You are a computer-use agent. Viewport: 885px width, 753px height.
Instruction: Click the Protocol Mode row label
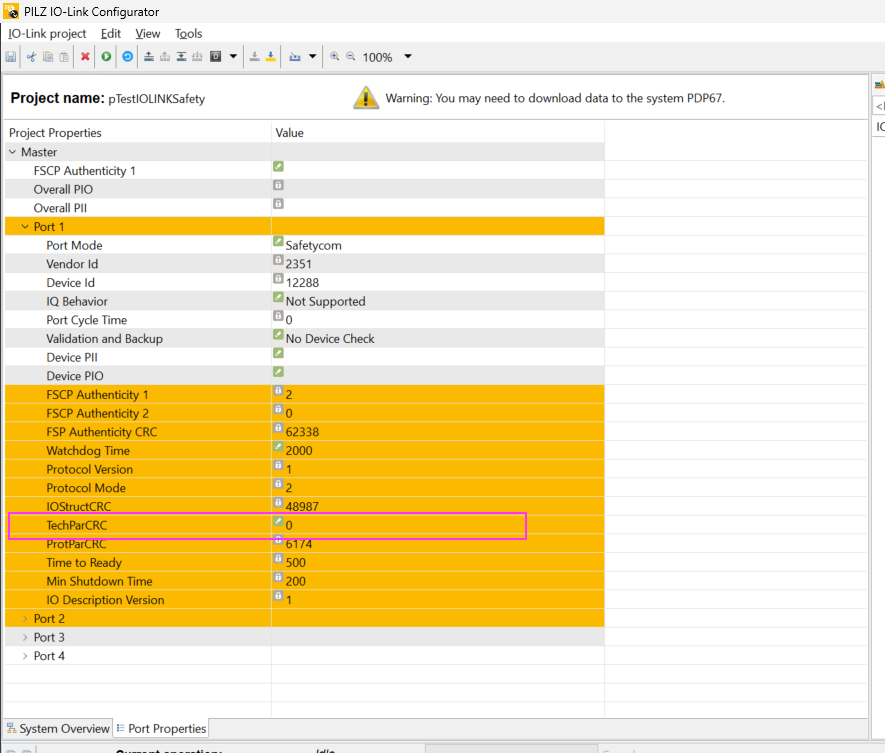[x=86, y=488]
